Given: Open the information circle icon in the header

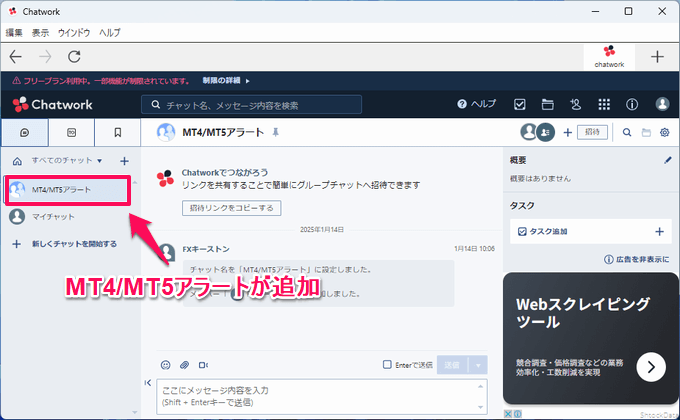Looking at the screenshot, I should pyautogui.click(x=632, y=104).
